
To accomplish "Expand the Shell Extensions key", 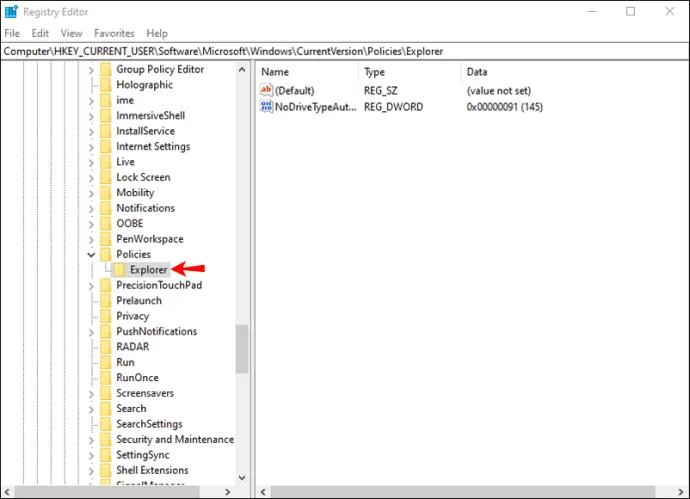I will (x=91, y=471).
